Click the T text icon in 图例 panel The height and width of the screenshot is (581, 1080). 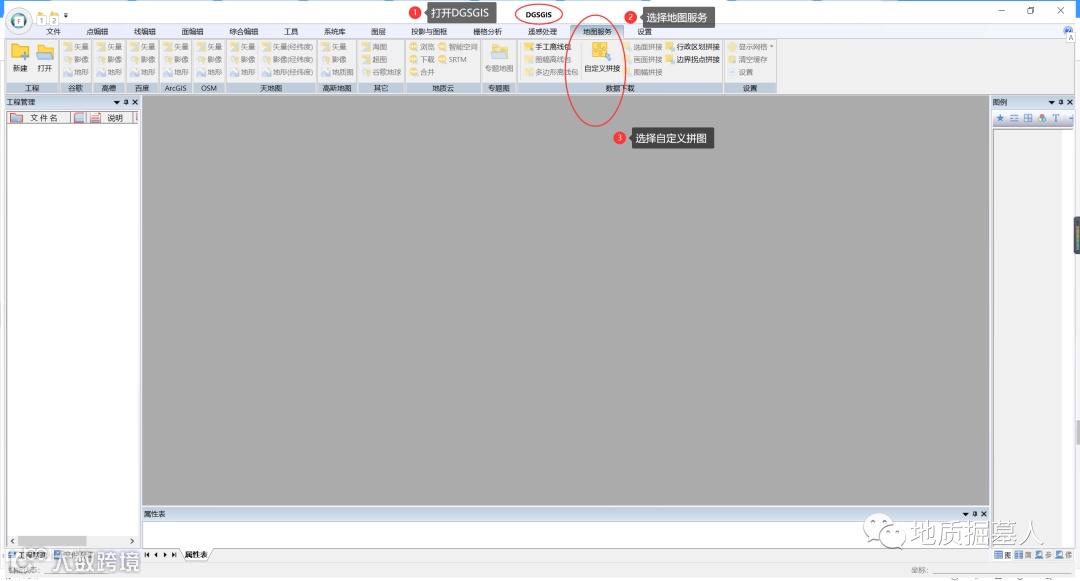pos(1055,118)
